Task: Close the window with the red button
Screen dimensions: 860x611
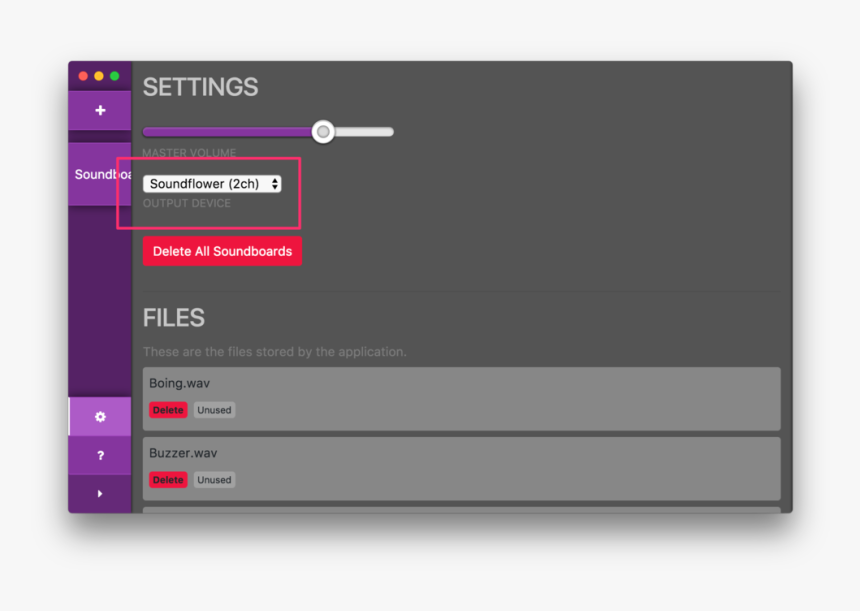Action: (x=83, y=76)
